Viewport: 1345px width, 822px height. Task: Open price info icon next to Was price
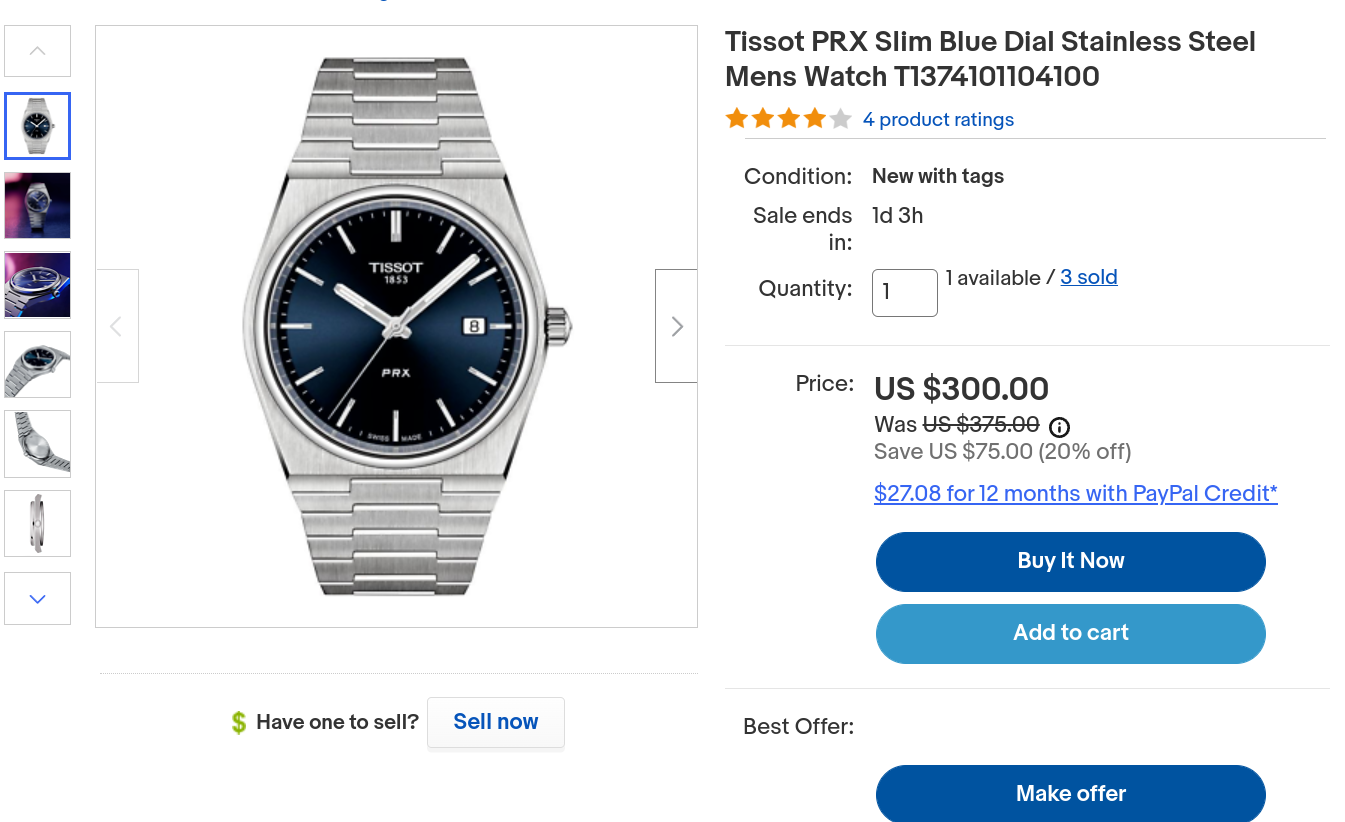(x=1059, y=427)
